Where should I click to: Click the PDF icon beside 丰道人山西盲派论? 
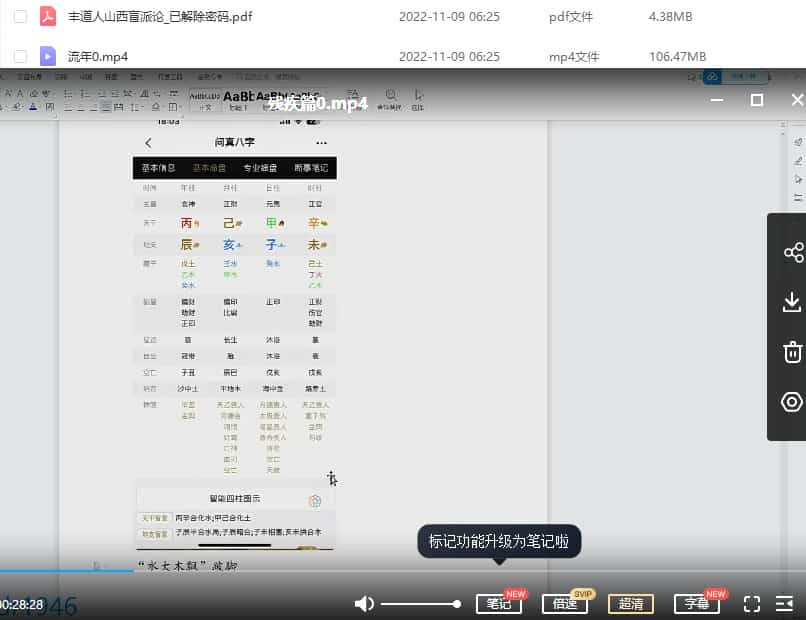point(47,16)
